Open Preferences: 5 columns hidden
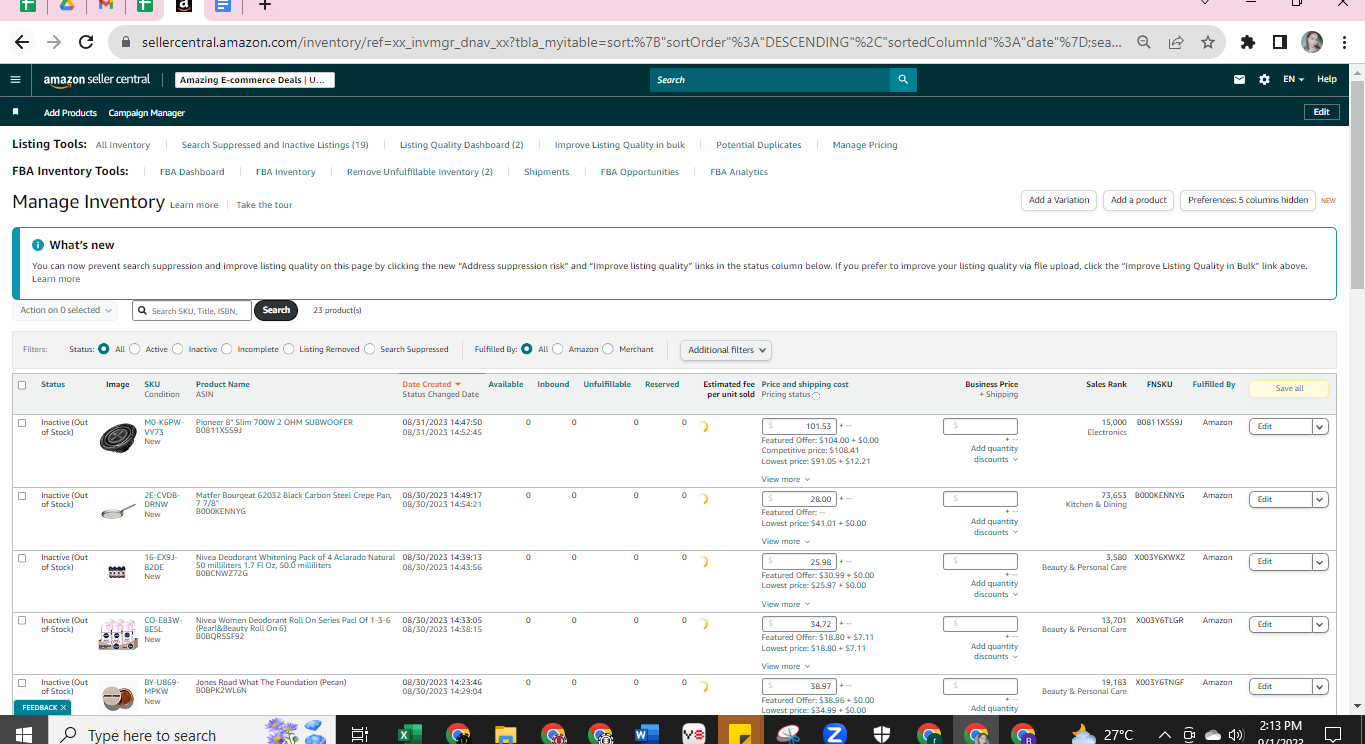 click(x=1248, y=200)
